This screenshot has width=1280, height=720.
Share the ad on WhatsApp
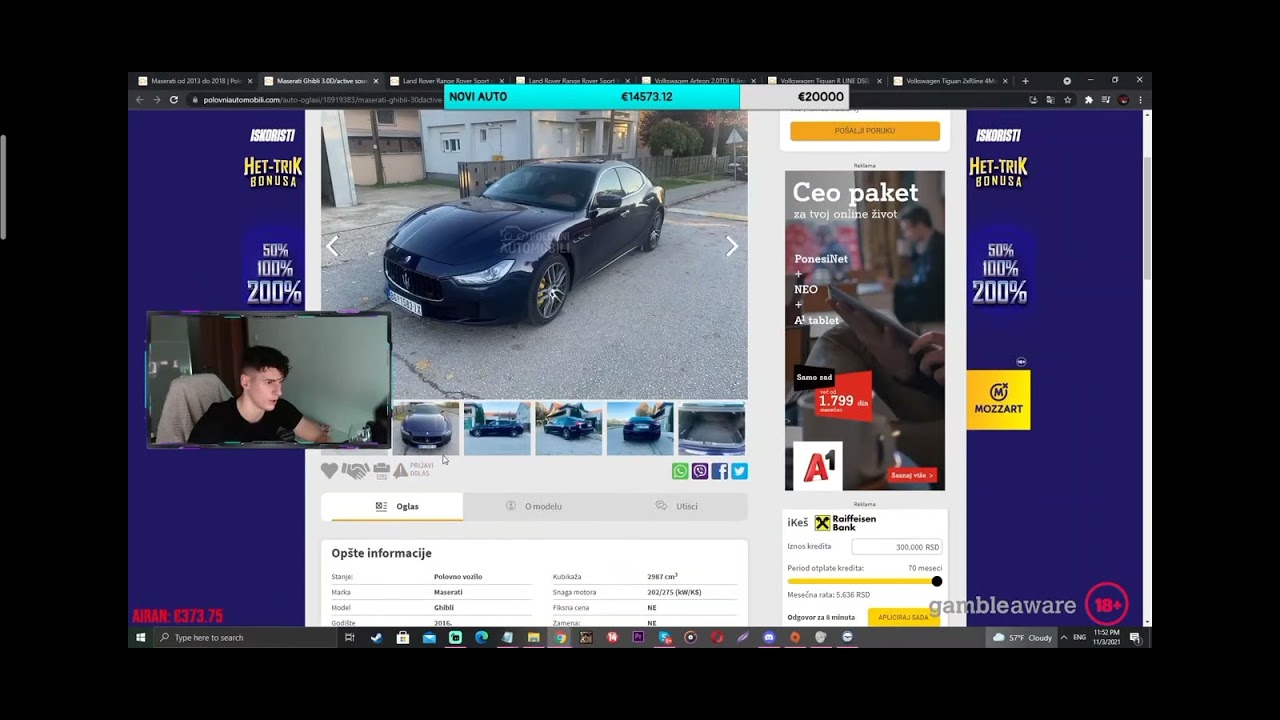pos(680,471)
